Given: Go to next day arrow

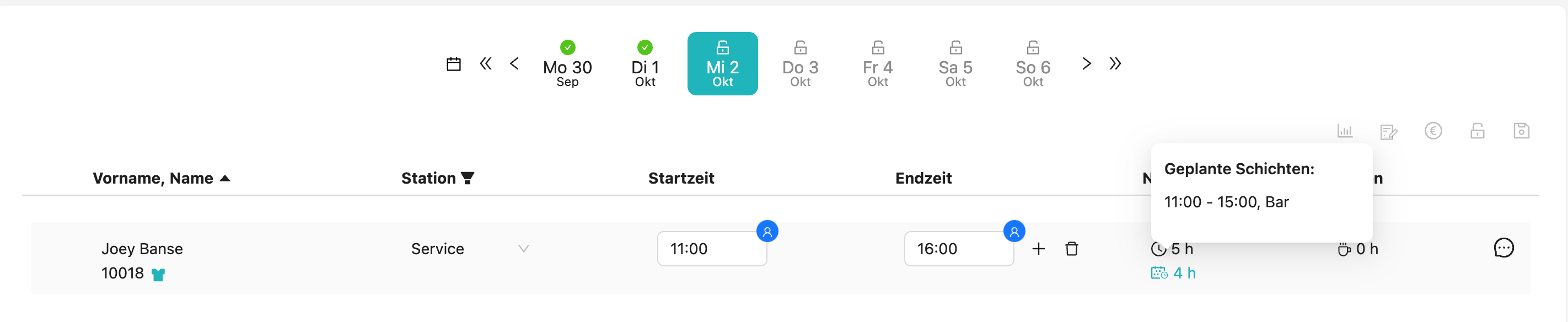Looking at the screenshot, I should 1087,63.
